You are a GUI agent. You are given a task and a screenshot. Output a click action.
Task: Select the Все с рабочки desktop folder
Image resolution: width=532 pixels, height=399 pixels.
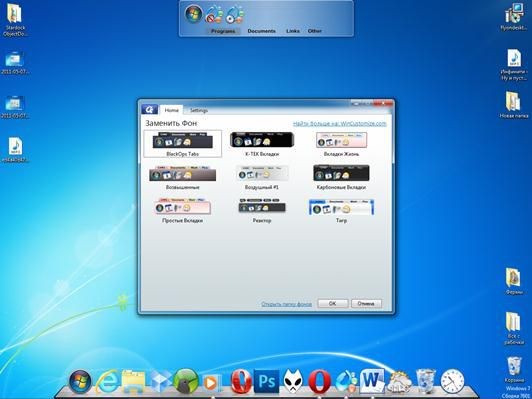513,328
